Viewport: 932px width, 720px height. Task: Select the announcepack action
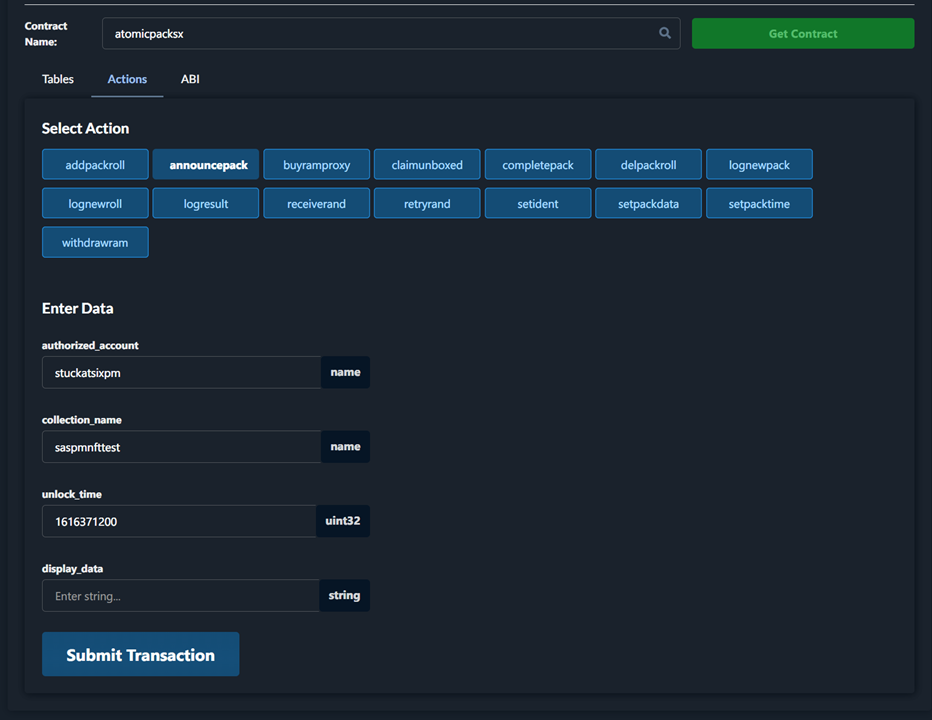206,165
